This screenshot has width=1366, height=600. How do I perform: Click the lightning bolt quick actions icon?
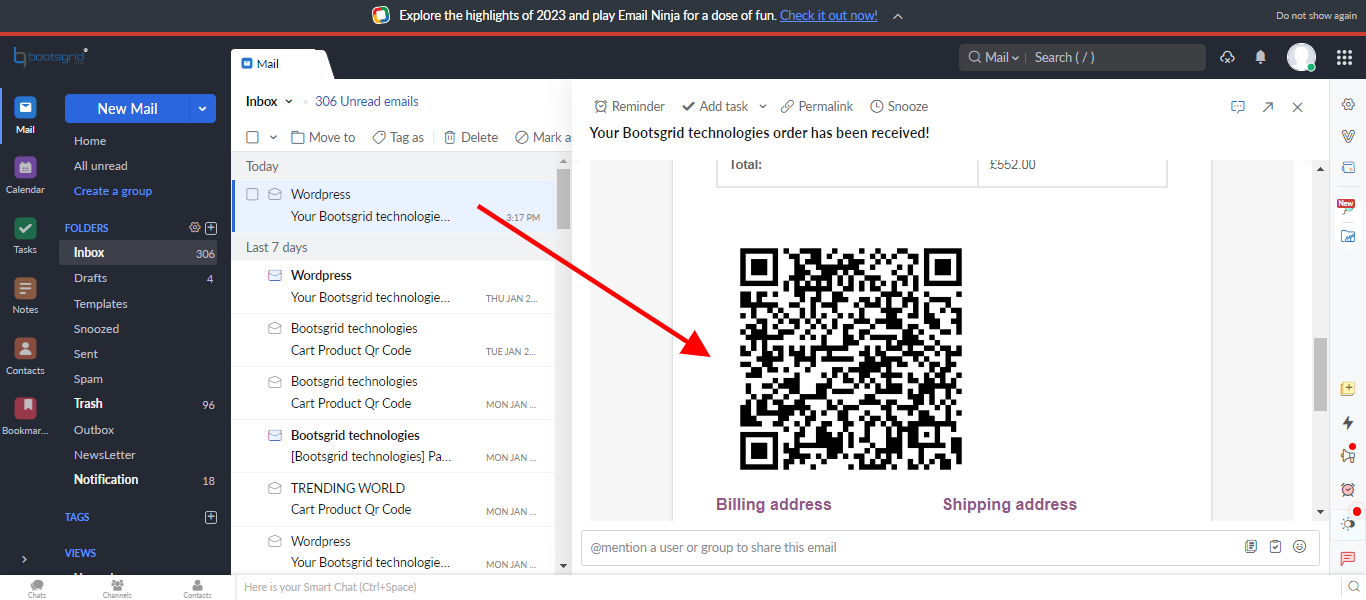pos(1348,422)
